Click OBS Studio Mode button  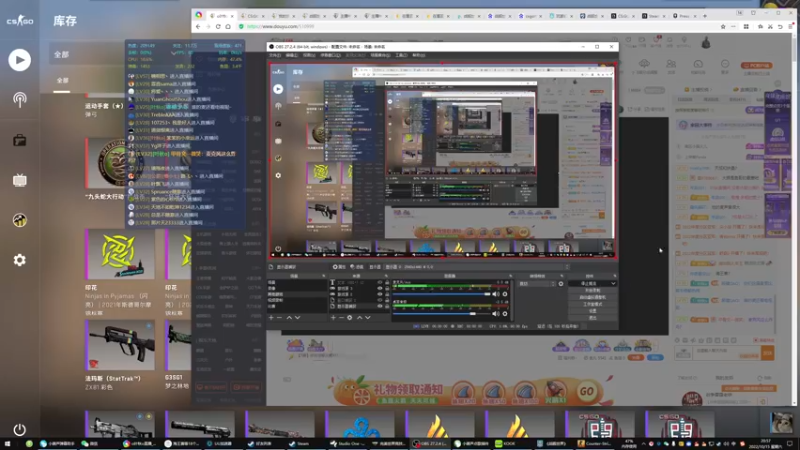(x=592, y=304)
